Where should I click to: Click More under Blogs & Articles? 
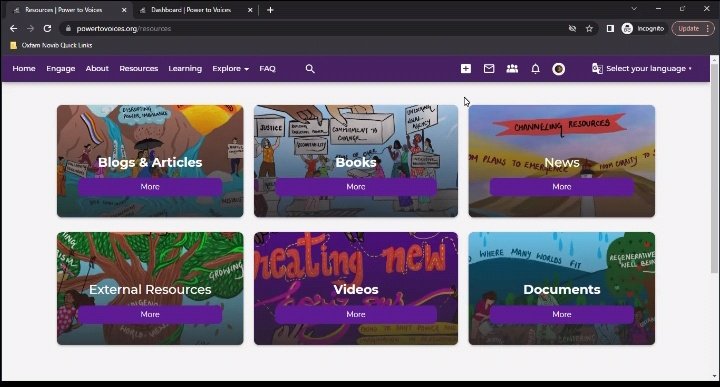(x=150, y=187)
